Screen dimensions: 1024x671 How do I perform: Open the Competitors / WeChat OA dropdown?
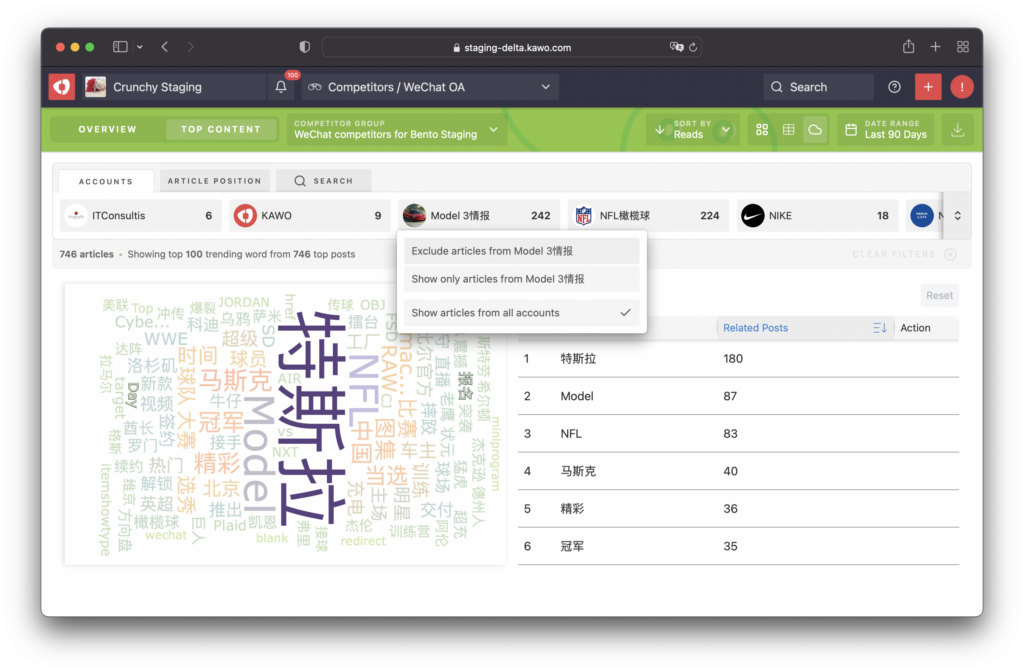tap(429, 87)
